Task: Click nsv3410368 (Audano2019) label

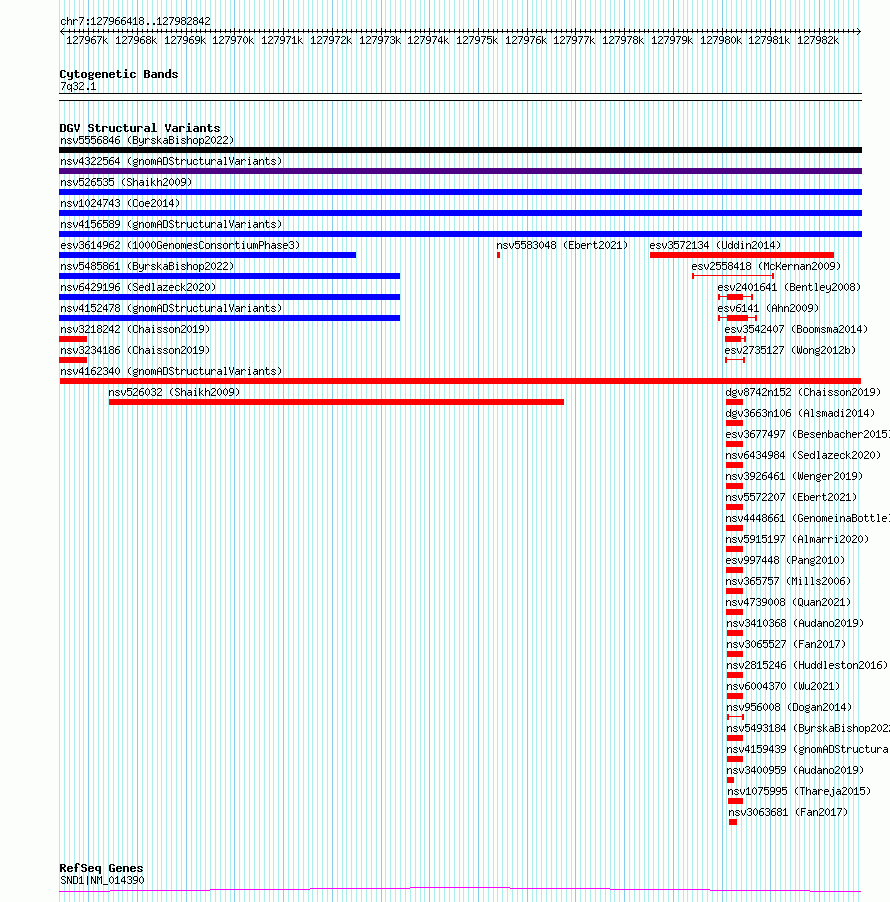Action: pyautogui.click(x=795, y=624)
